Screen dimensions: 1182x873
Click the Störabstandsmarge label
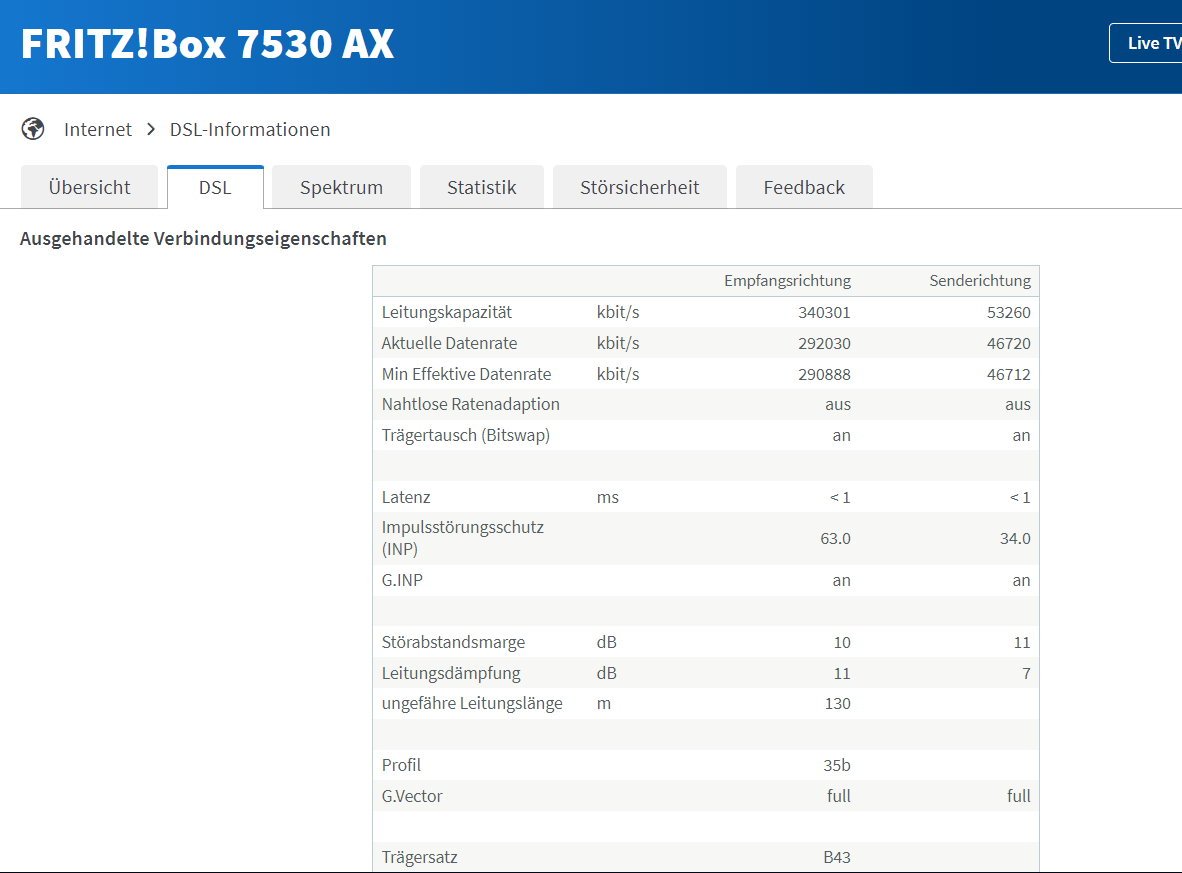click(453, 642)
